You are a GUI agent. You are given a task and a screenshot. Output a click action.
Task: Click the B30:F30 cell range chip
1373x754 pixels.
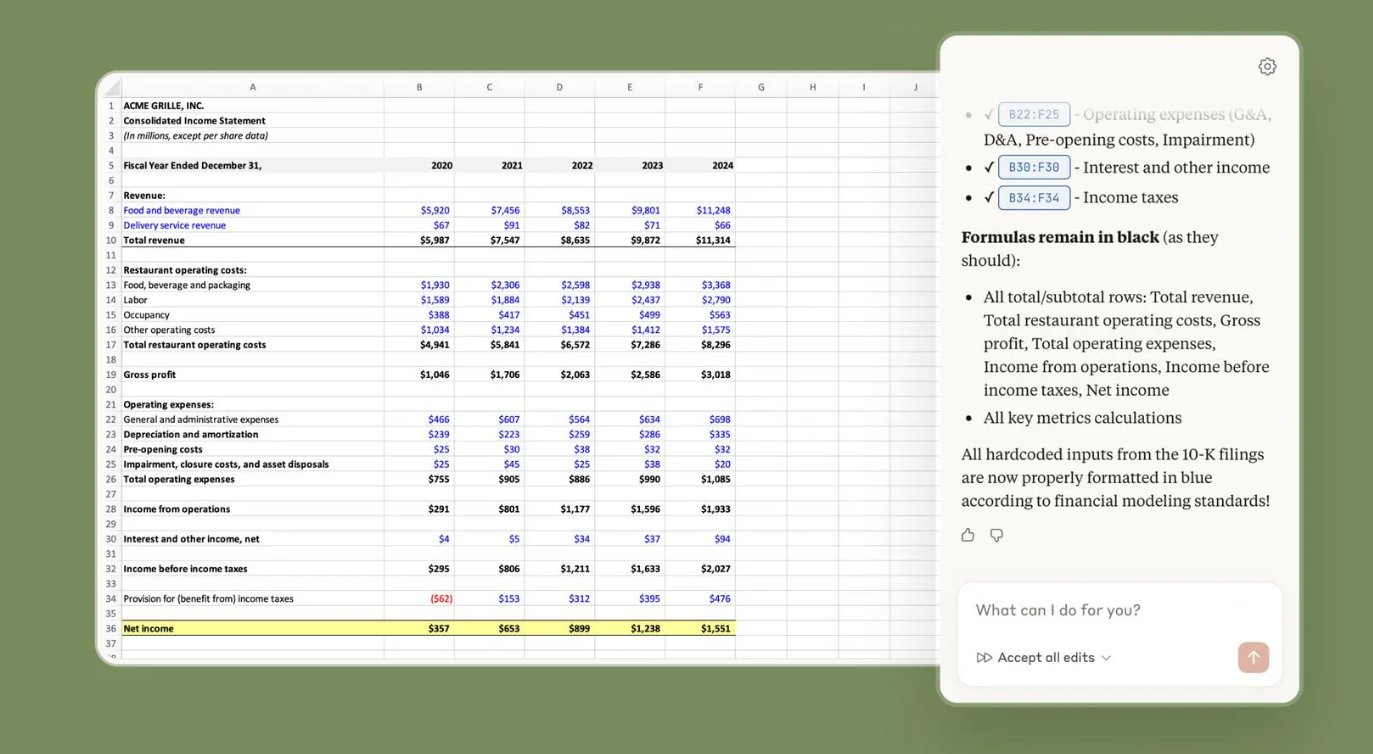[x=1034, y=168]
